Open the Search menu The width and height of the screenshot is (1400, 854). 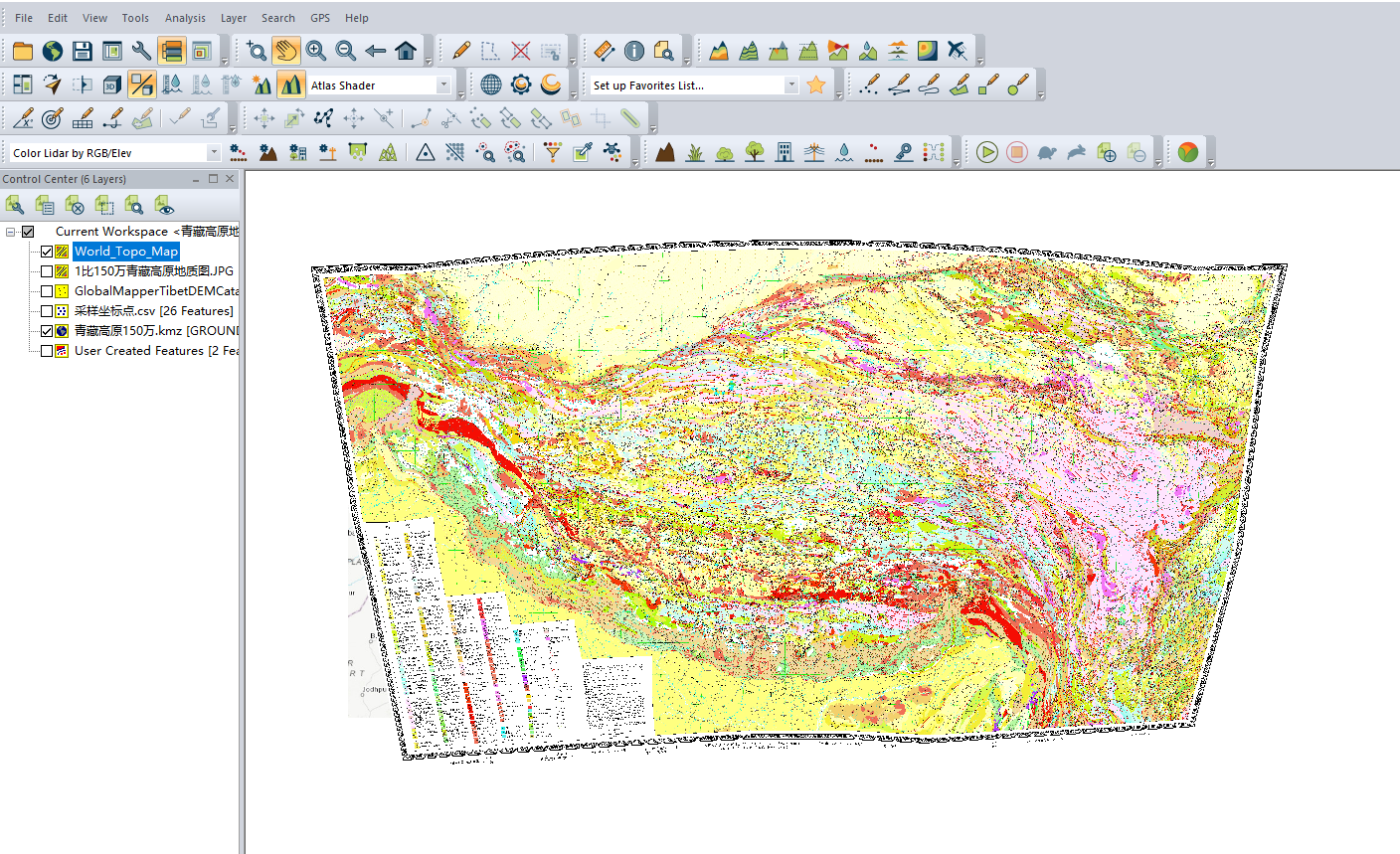tap(278, 18)
